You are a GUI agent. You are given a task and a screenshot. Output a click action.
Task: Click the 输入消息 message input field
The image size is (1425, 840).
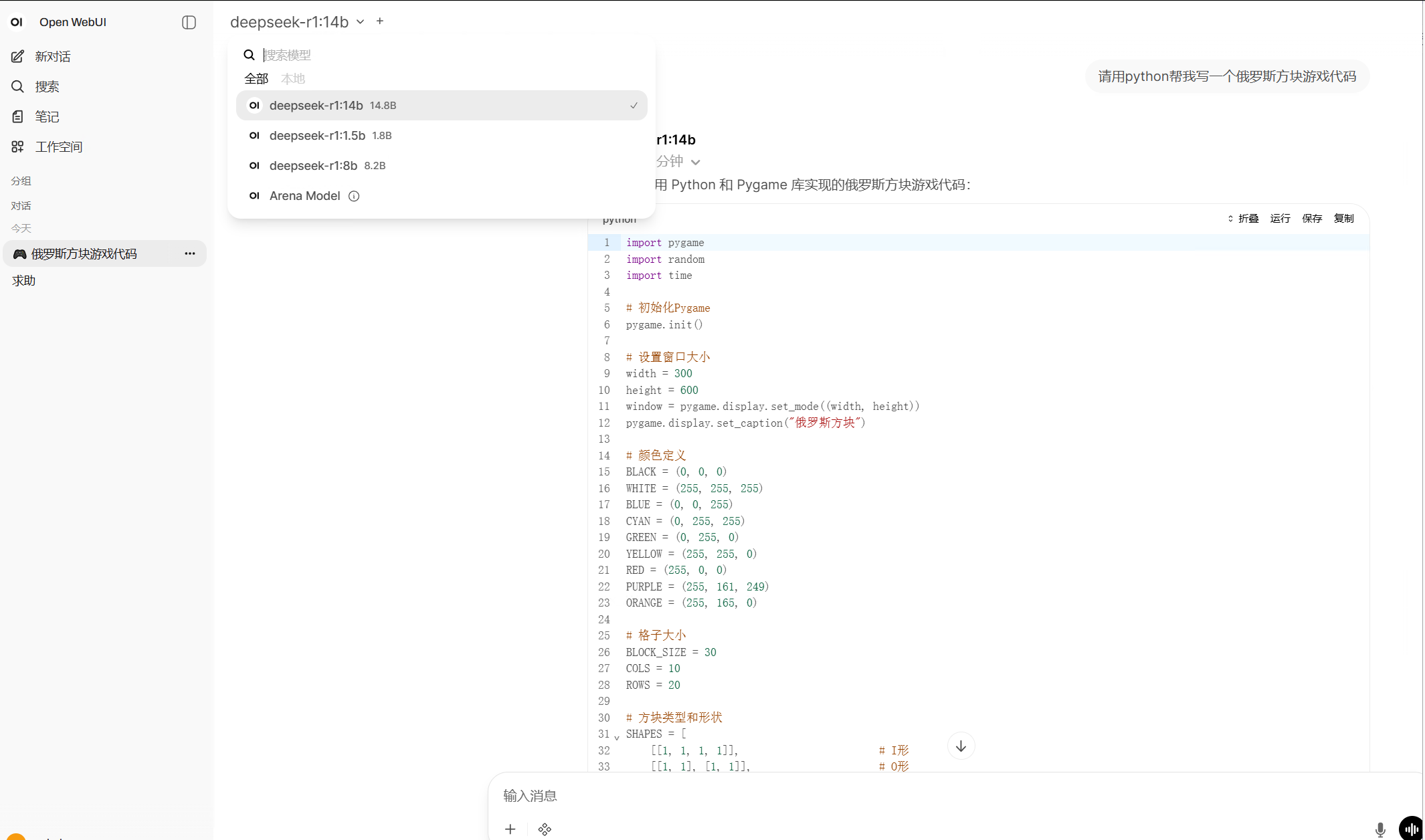click(803, 796)
